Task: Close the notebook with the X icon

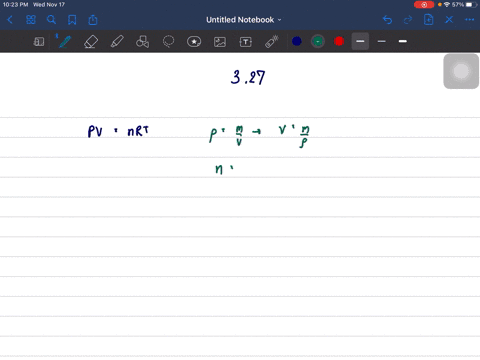Action: click(x=449, y=20)
